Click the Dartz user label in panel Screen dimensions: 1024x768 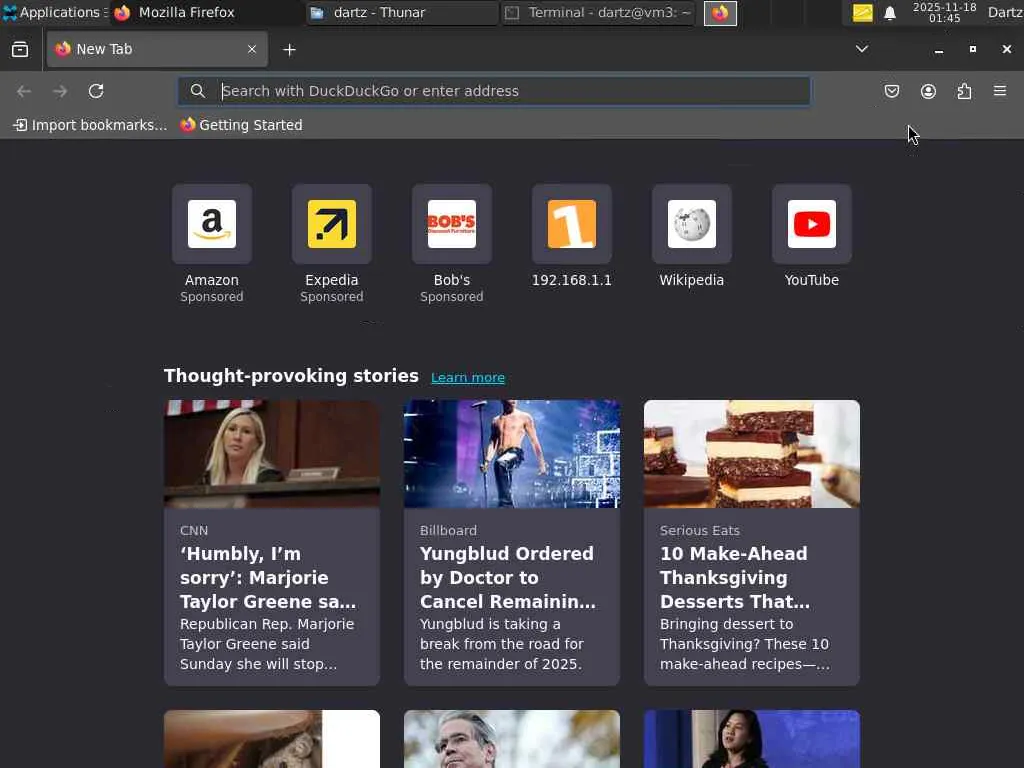click(x=1005, y=12)
